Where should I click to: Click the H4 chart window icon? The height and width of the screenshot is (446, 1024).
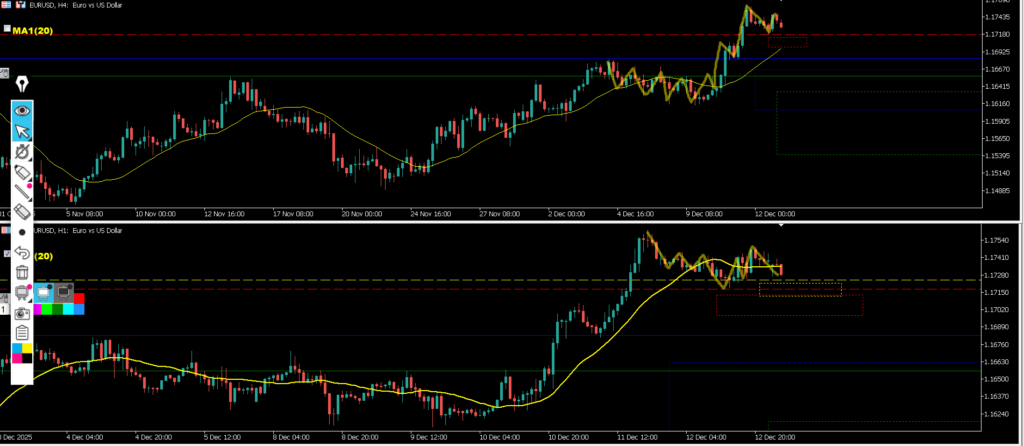[x=7, y=5]
